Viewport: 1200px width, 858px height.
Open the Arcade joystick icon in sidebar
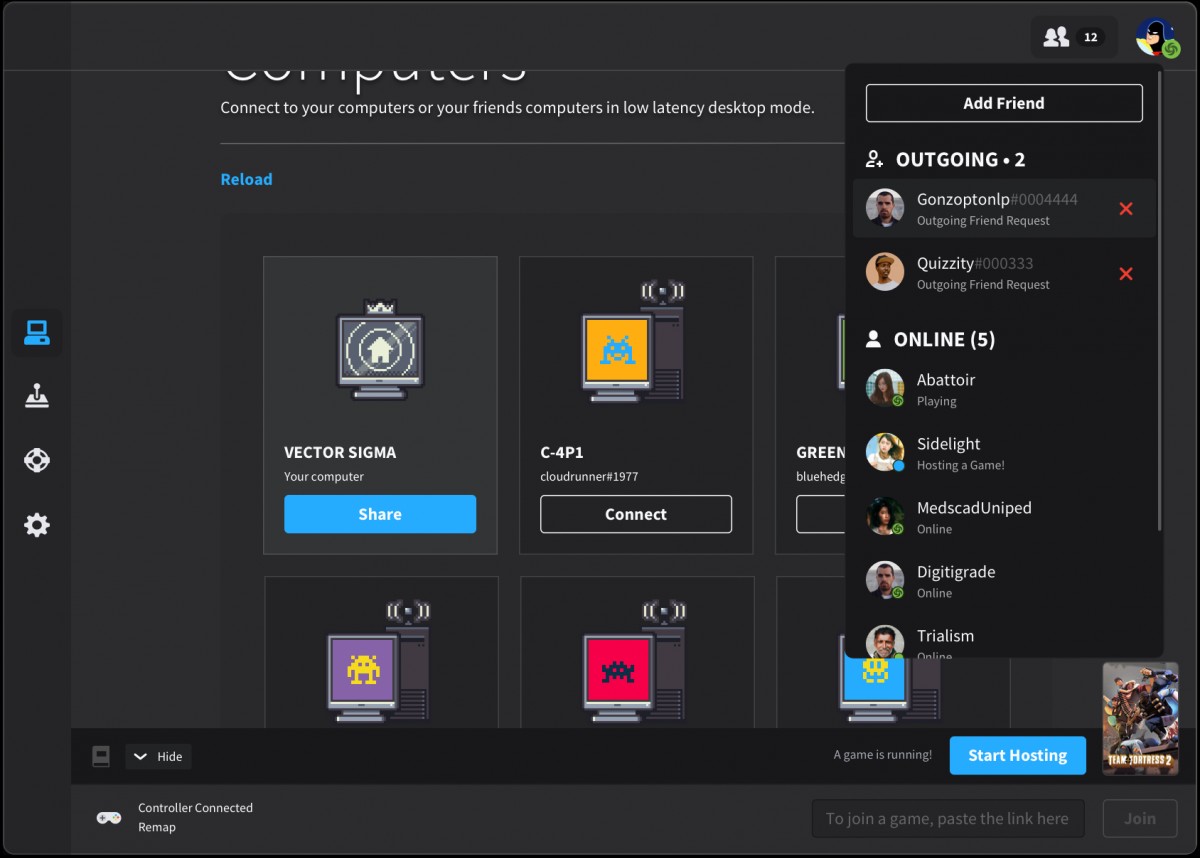pyautogui.click(x=37, y=397)
